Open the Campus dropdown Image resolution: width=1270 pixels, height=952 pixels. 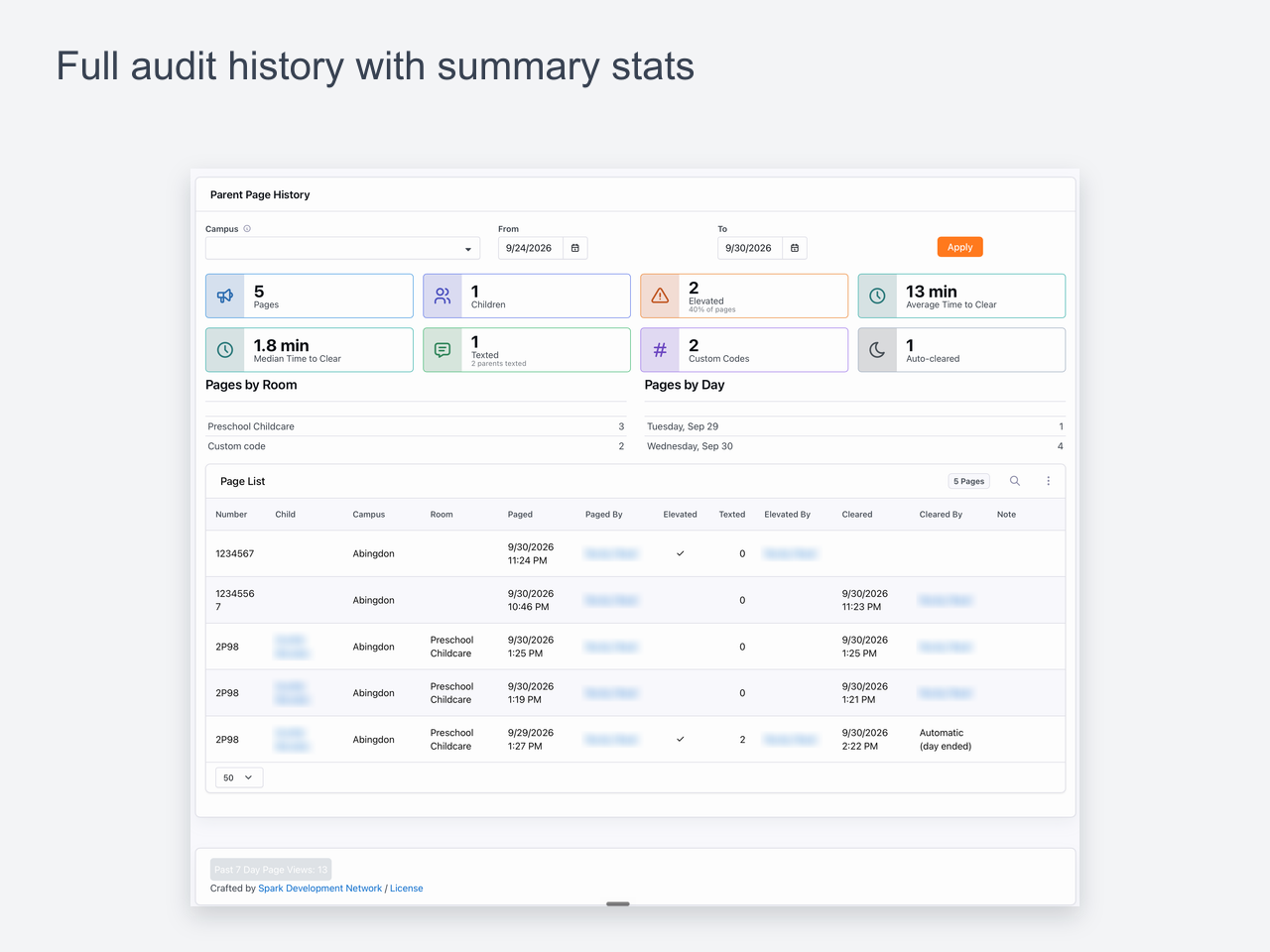342,248
